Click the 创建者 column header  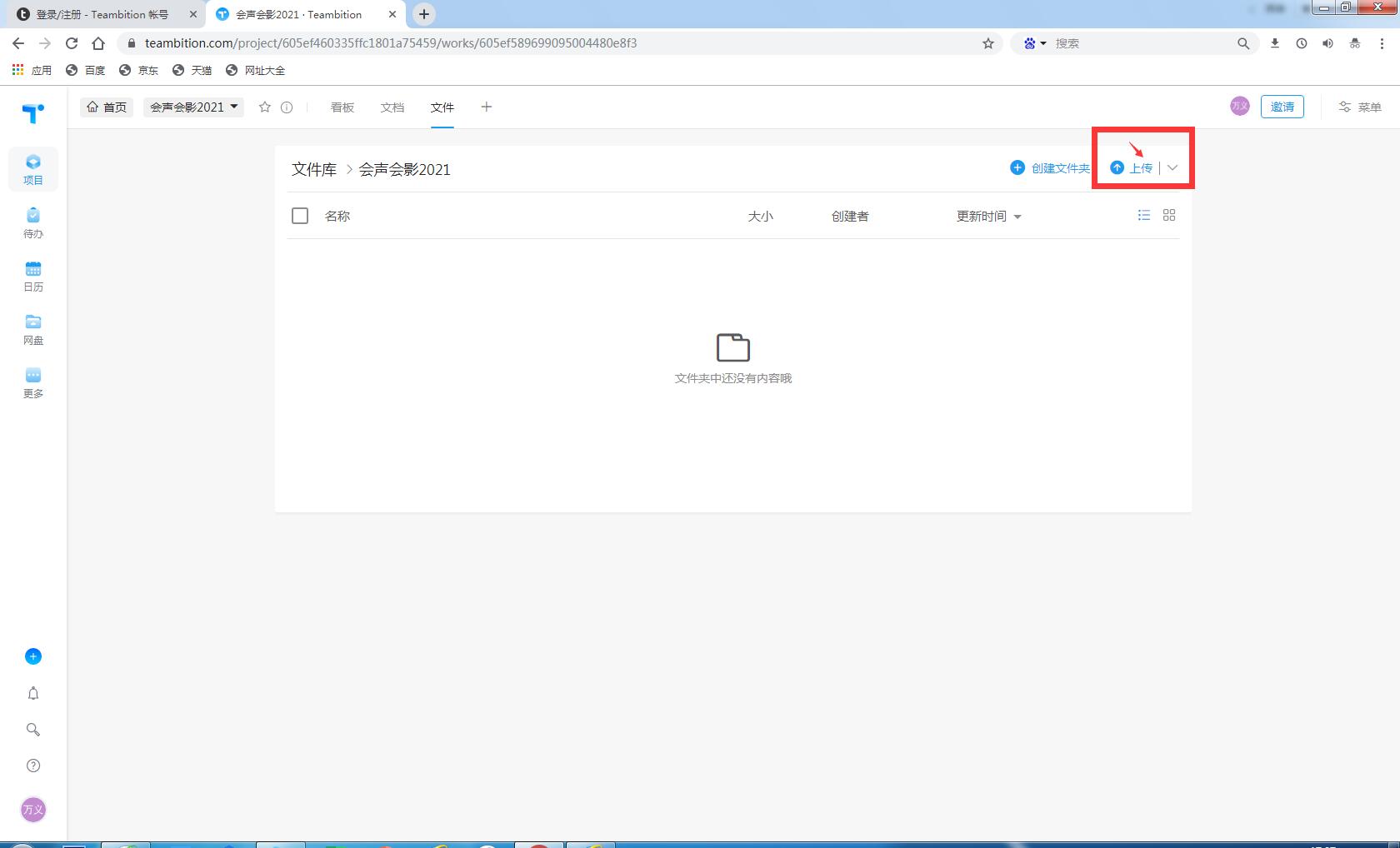click(850, 216)
